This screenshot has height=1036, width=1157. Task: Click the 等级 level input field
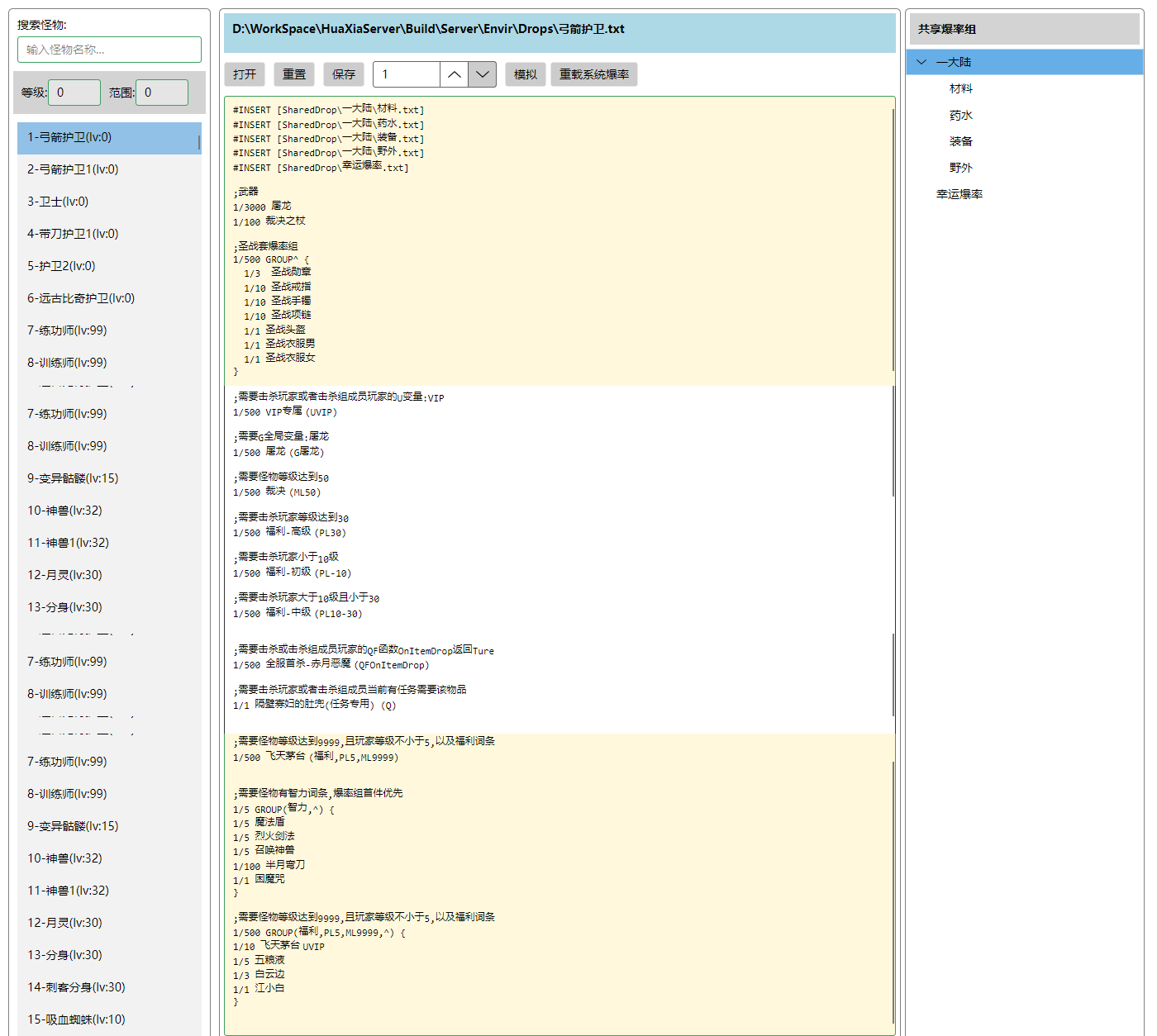tap(74, 93)
